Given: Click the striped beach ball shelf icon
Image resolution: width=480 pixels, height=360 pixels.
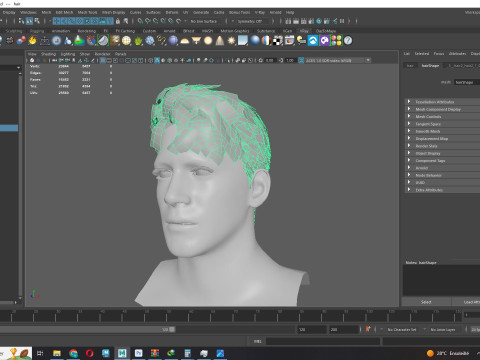Looking at the screenshot, I should click(x=266, y=41).
